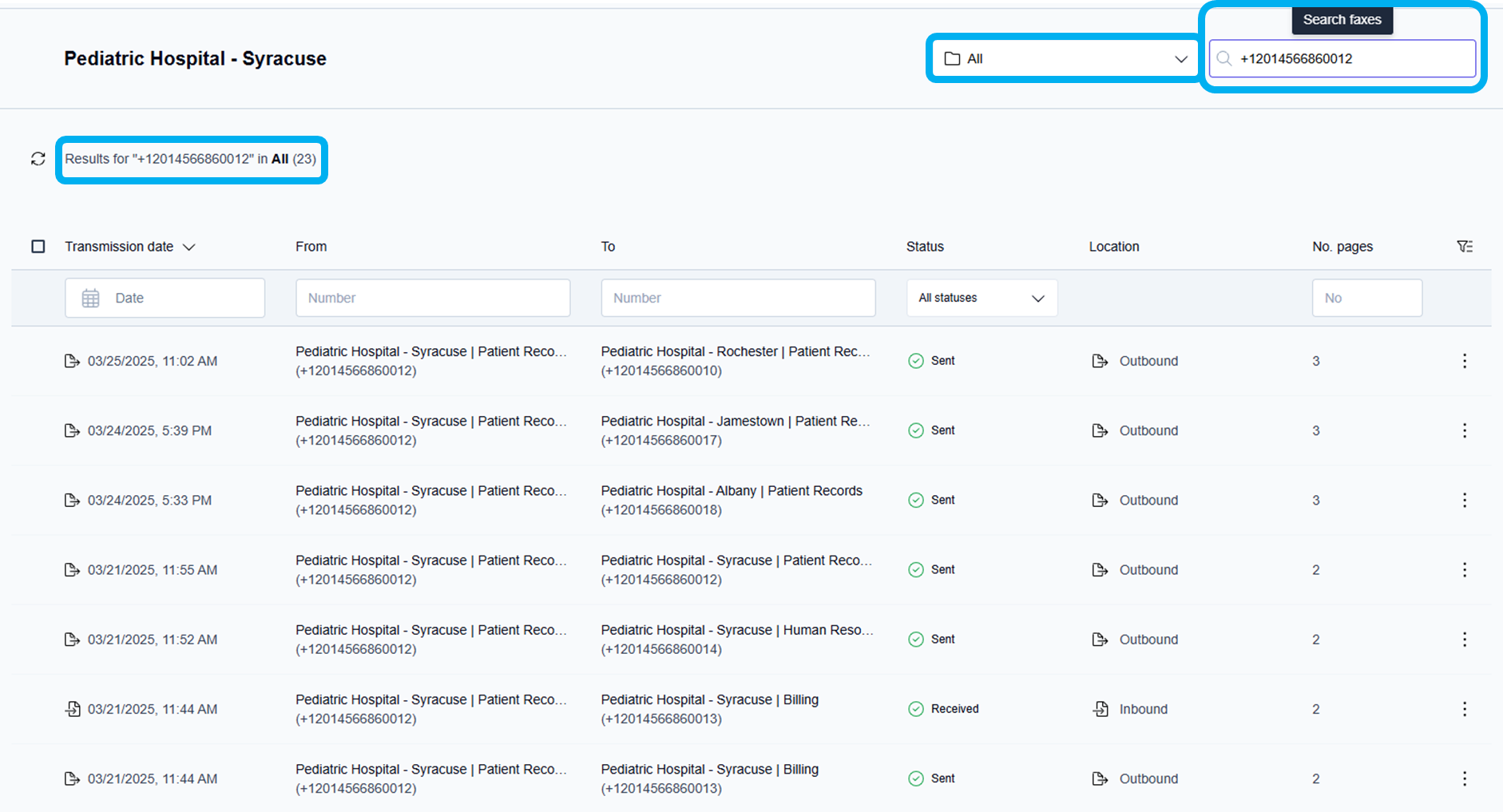Open three-dot menu for Human Resources fax
Screen dimensions: 1503x812
pyautogui.click(x=1464, y=640)
